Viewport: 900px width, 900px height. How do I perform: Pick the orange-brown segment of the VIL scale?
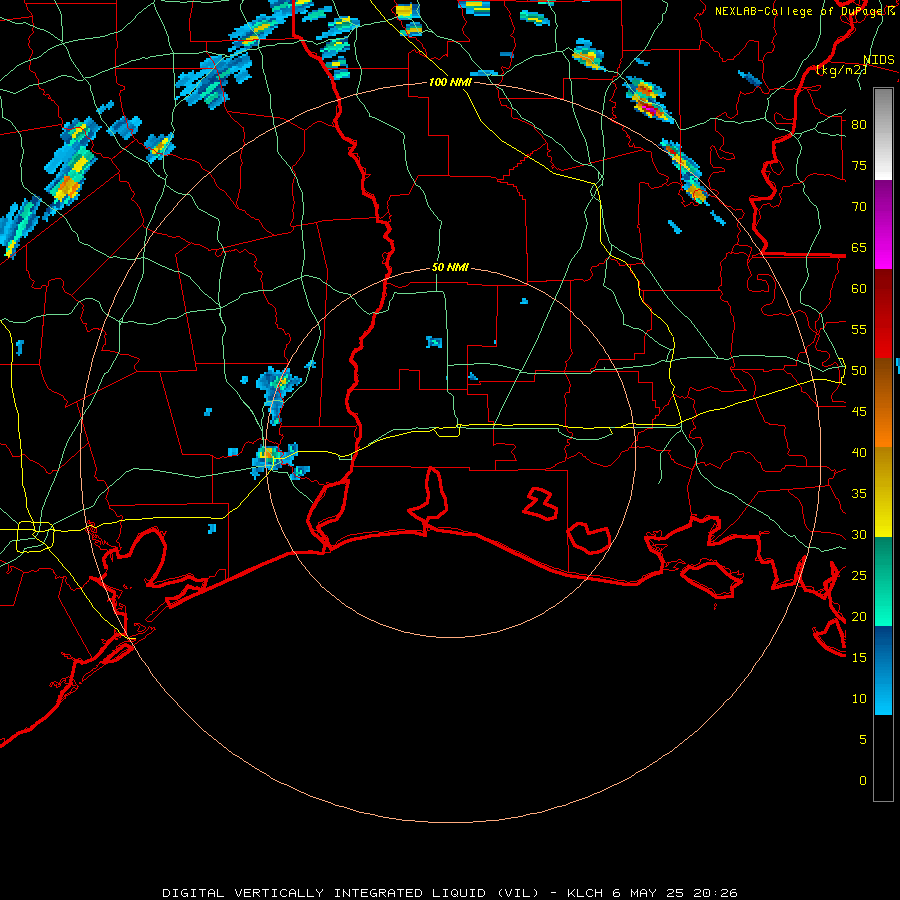click(883, 403)
